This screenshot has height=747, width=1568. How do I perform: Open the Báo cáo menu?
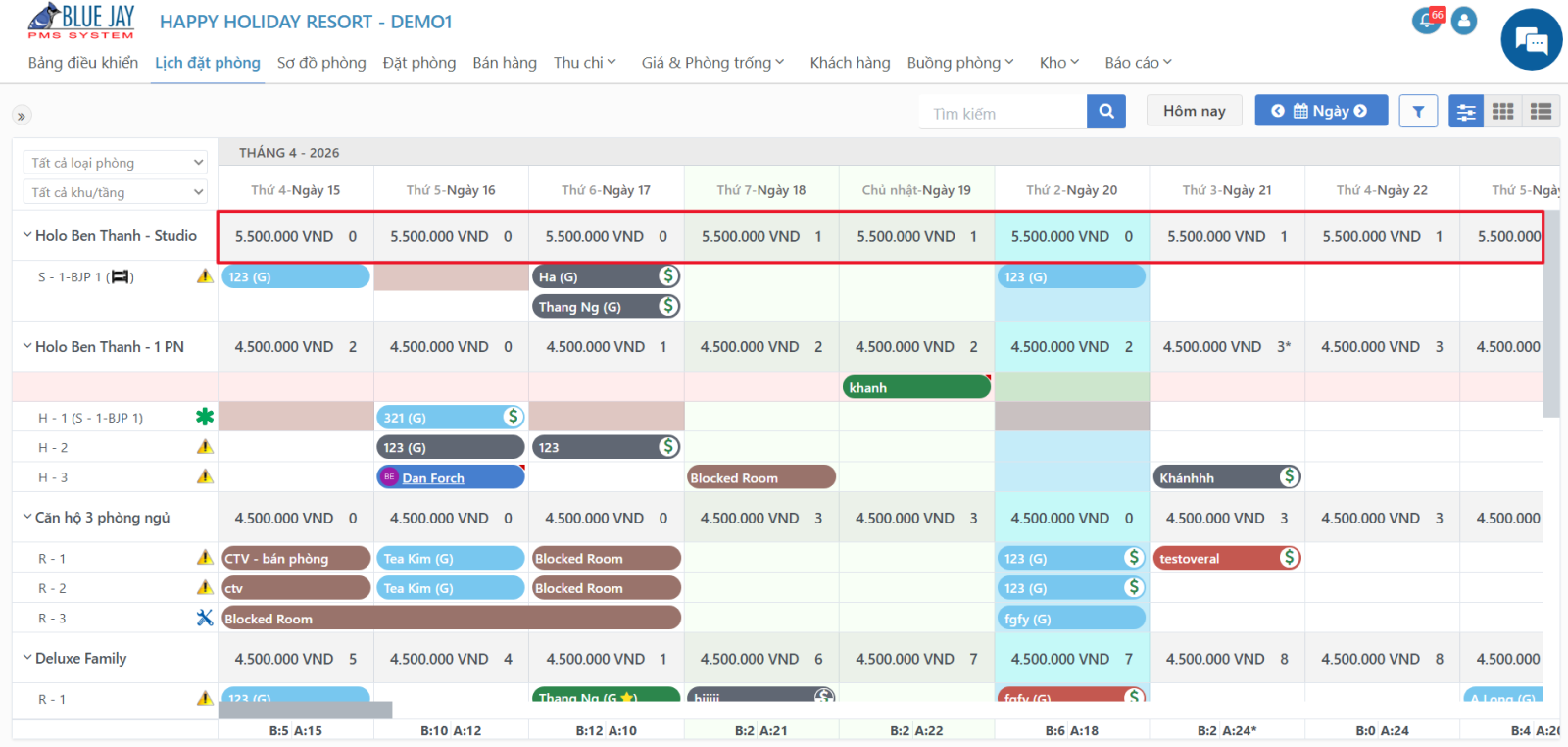1138,62
